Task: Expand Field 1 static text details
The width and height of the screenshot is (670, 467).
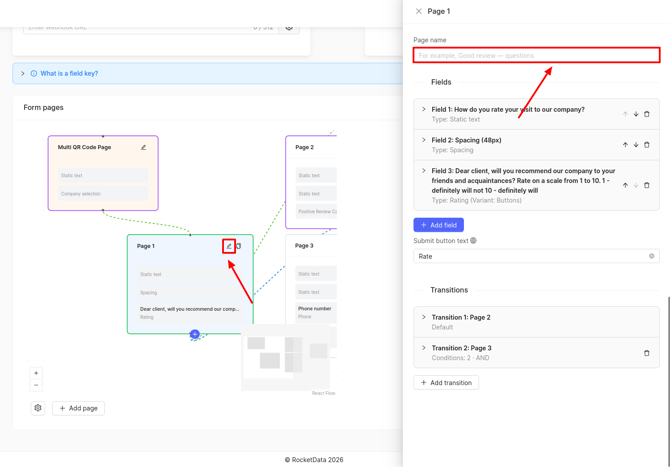Action: tap(423, 109)
